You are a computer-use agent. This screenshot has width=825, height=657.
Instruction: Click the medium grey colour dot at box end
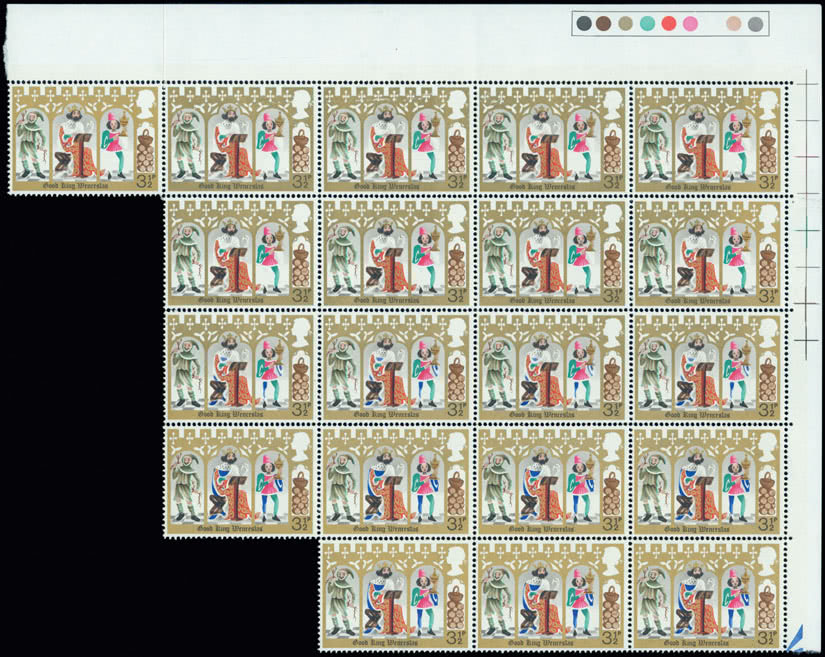(x=756, y=24)
